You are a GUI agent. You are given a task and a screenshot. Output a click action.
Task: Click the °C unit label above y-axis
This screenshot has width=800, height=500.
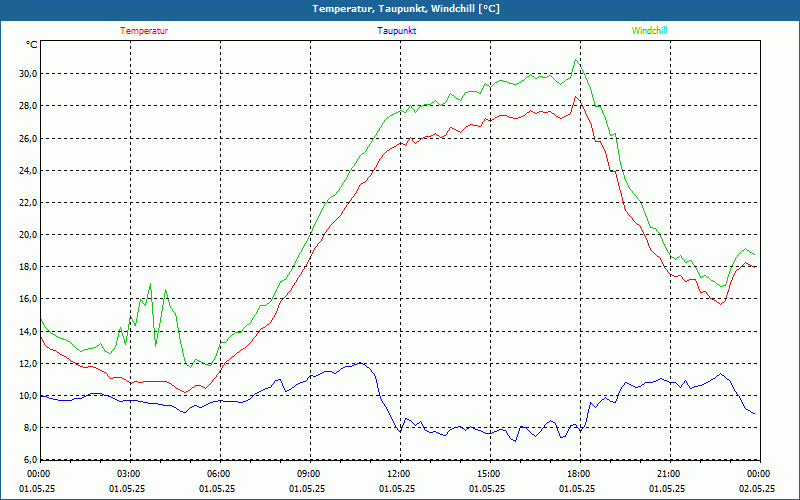pos(32,45)
